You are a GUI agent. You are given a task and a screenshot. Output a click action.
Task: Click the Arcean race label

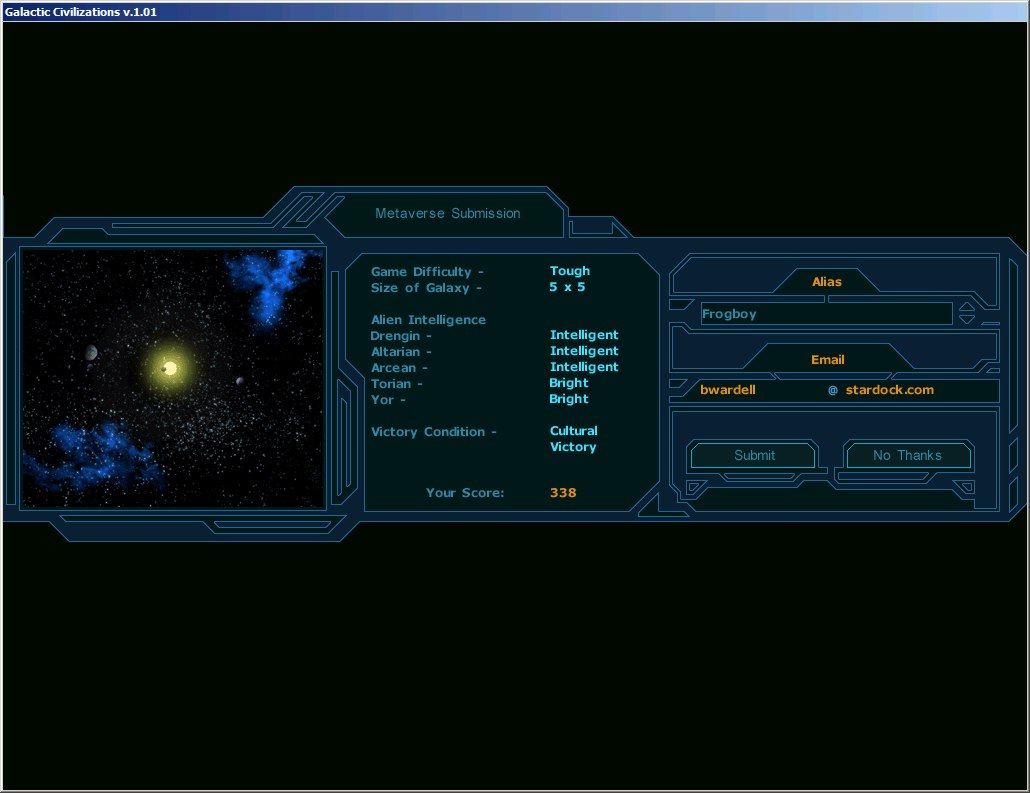pyautogui.click(x=399, y=368)
